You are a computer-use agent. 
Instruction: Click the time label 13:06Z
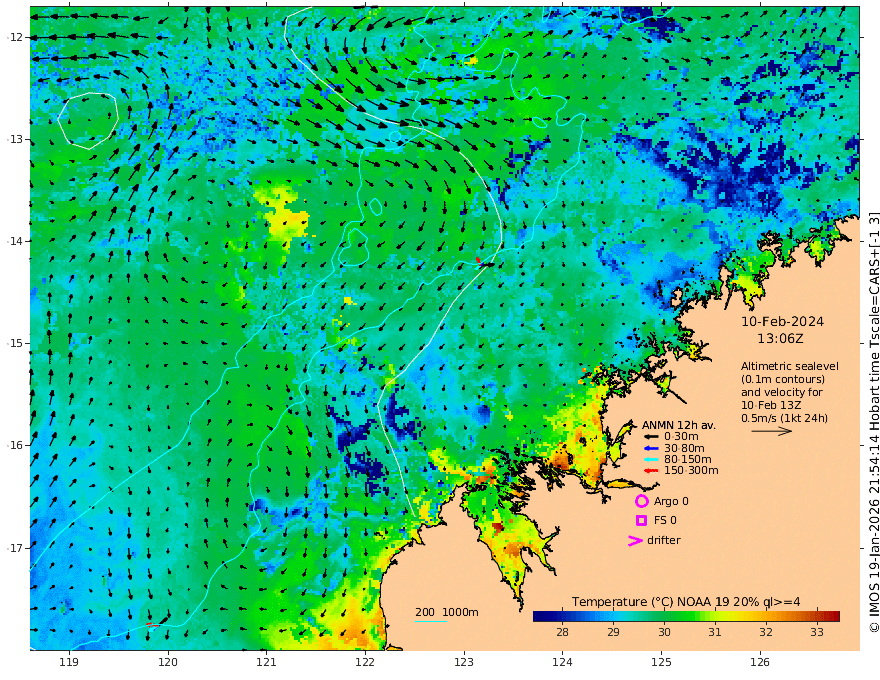pos(780,339)
